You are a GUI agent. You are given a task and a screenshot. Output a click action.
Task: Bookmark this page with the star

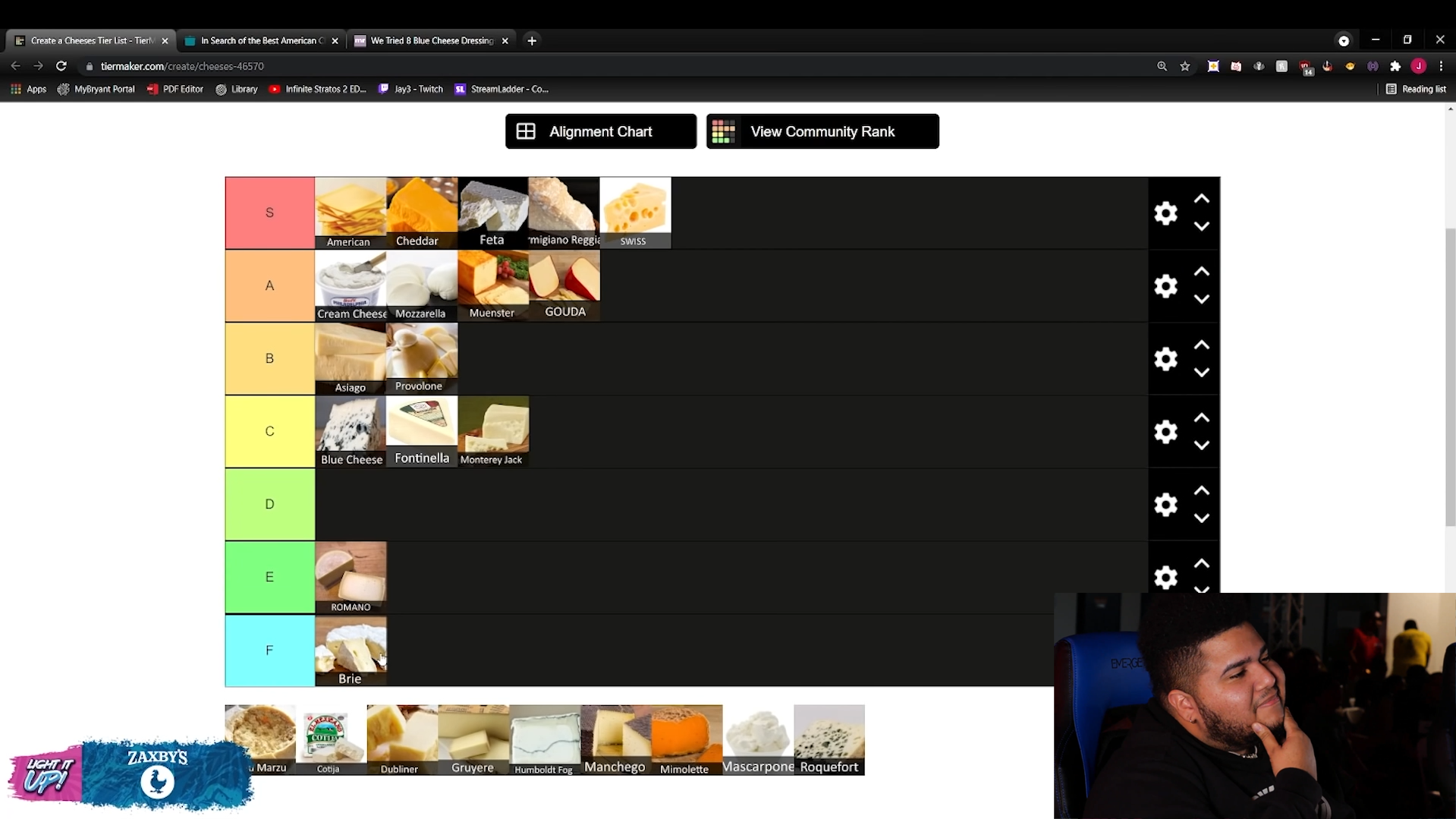(1185, 66)
